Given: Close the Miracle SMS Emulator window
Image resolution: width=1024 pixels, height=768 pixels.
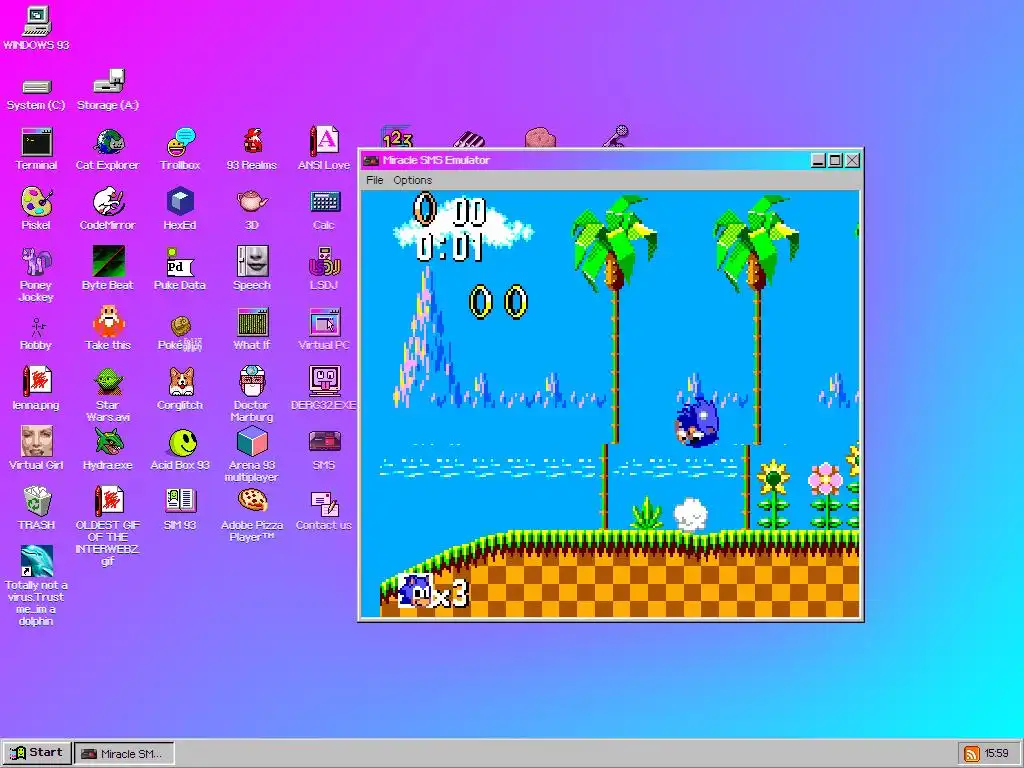Looking at the screenshot, I should click(852, 160).
